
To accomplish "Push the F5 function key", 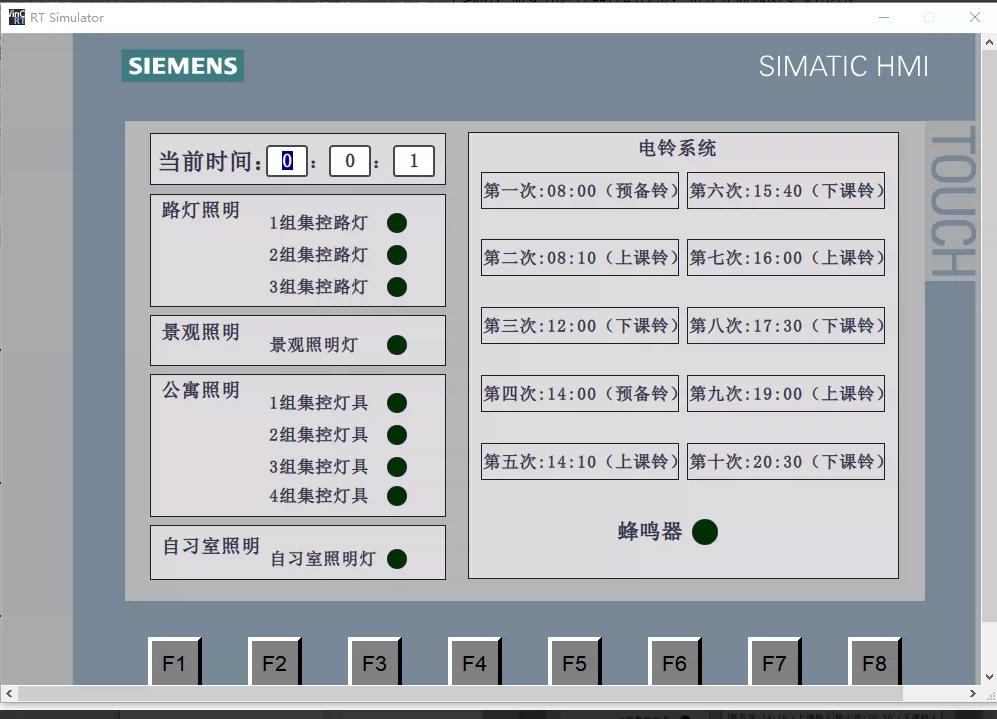I will (x=575, y=662).
